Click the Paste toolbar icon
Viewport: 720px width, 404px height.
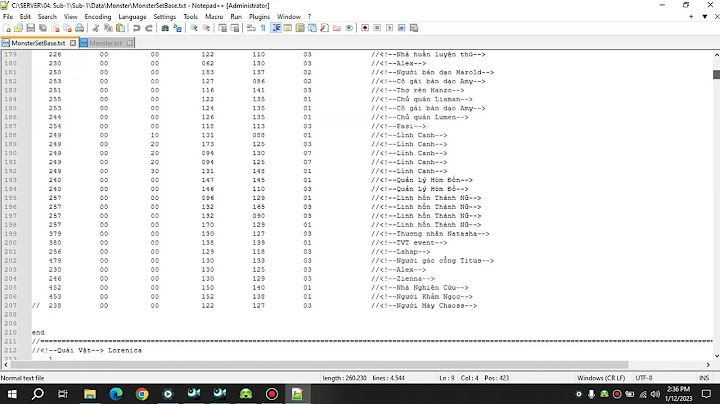point(120,28)
